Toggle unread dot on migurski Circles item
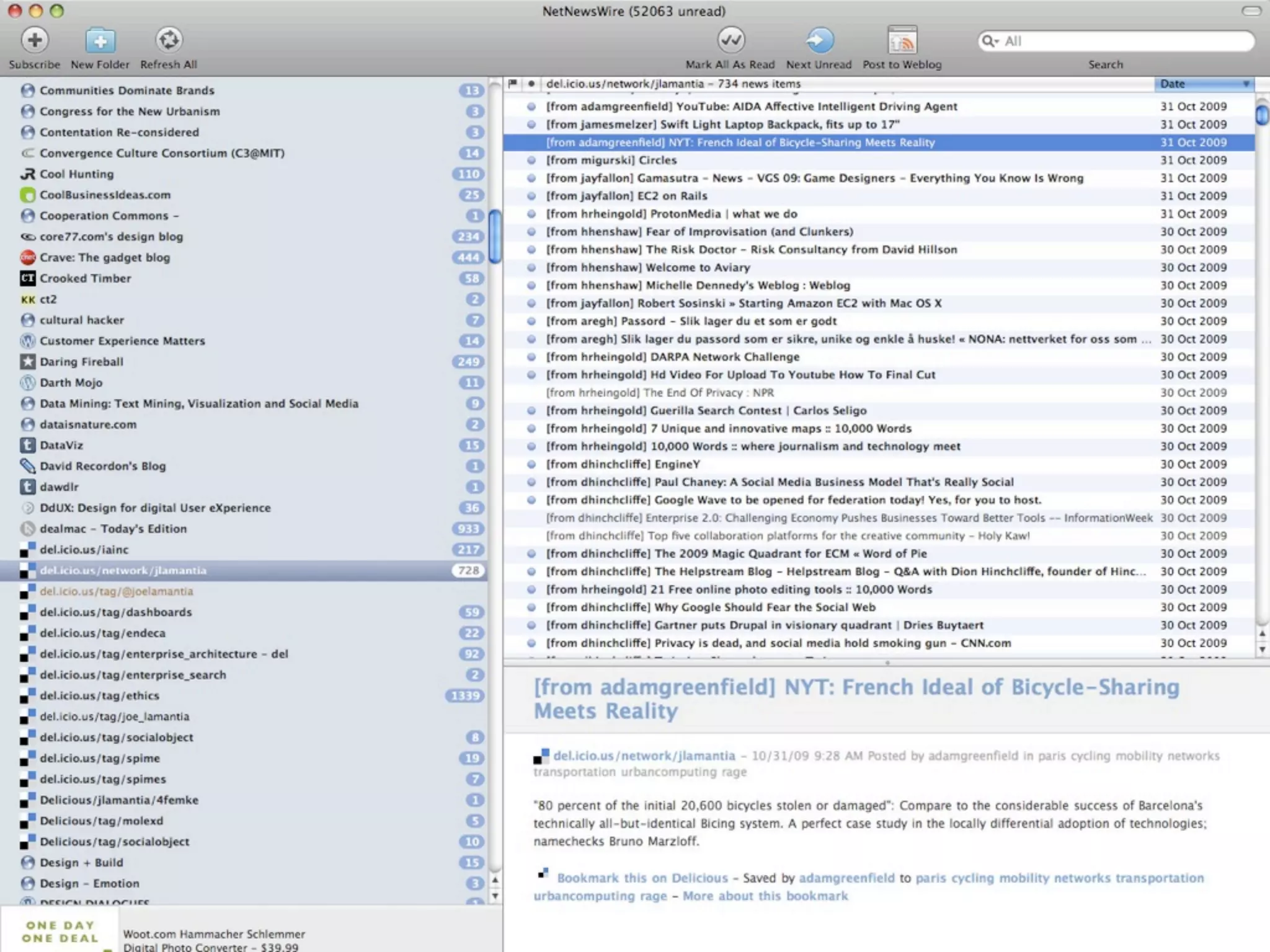Image resolution: width=1270 pixels, height=952 pixels. pos(531,161)
